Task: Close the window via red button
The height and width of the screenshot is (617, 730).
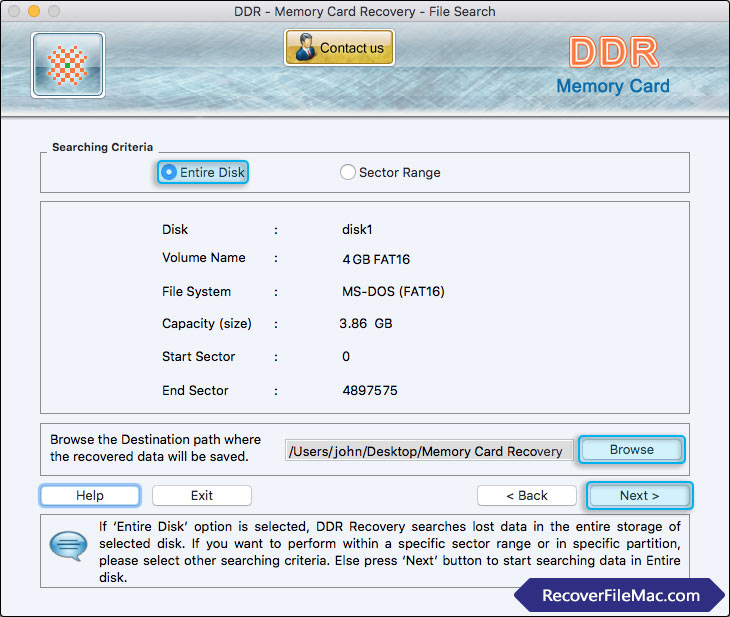Action: (14, 11)
